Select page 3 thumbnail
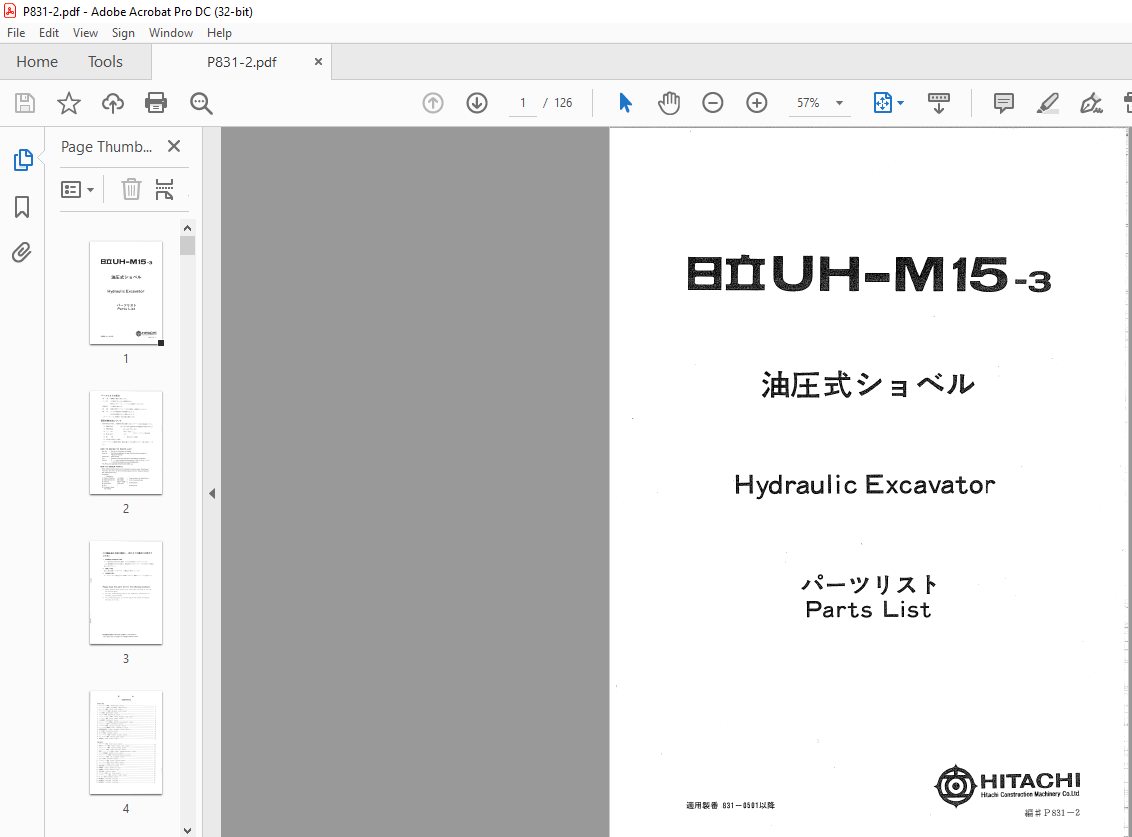Screen dimensions: 1132x837 point(126,593)
